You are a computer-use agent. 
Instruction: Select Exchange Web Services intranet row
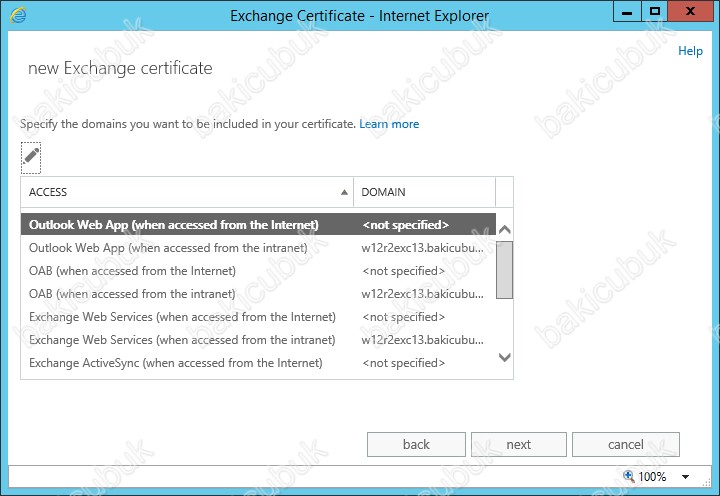tap(258, 340)
